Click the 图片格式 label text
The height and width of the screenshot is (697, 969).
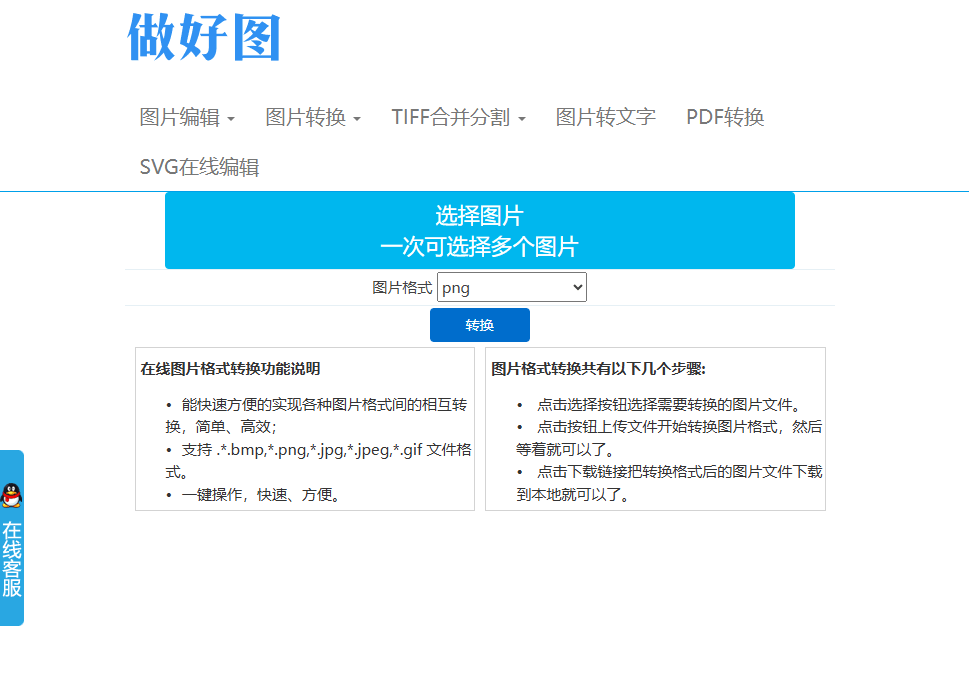(x=403, y=286)
